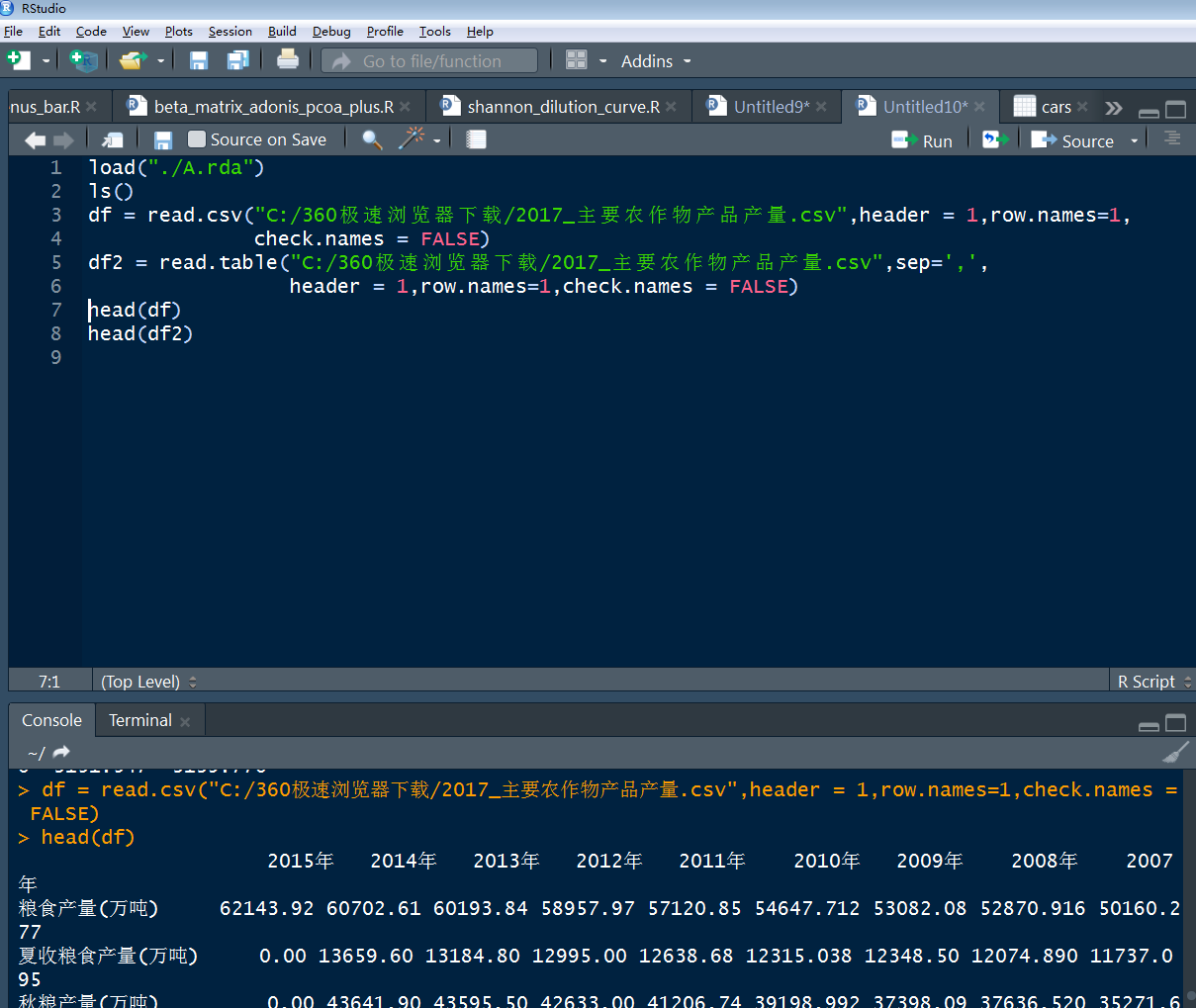Open the Plots menu
The height and width of the screenshot is (1008, 1196).
(x=178, y=31)
